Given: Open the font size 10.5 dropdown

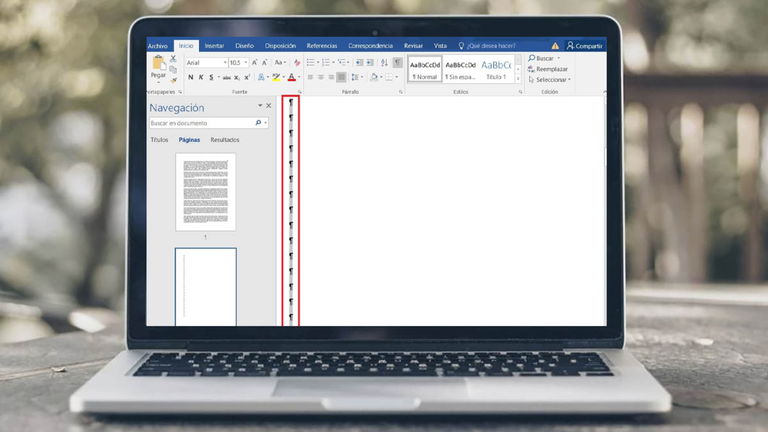Looking at the screenshot, I should tap(246, 62).
